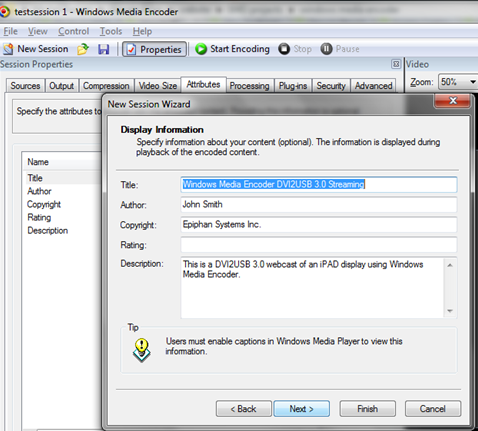478x431 pixels.
Task: Save the session with the floppy disk icon
Action: pyautogui.click(x=104, y=49)
